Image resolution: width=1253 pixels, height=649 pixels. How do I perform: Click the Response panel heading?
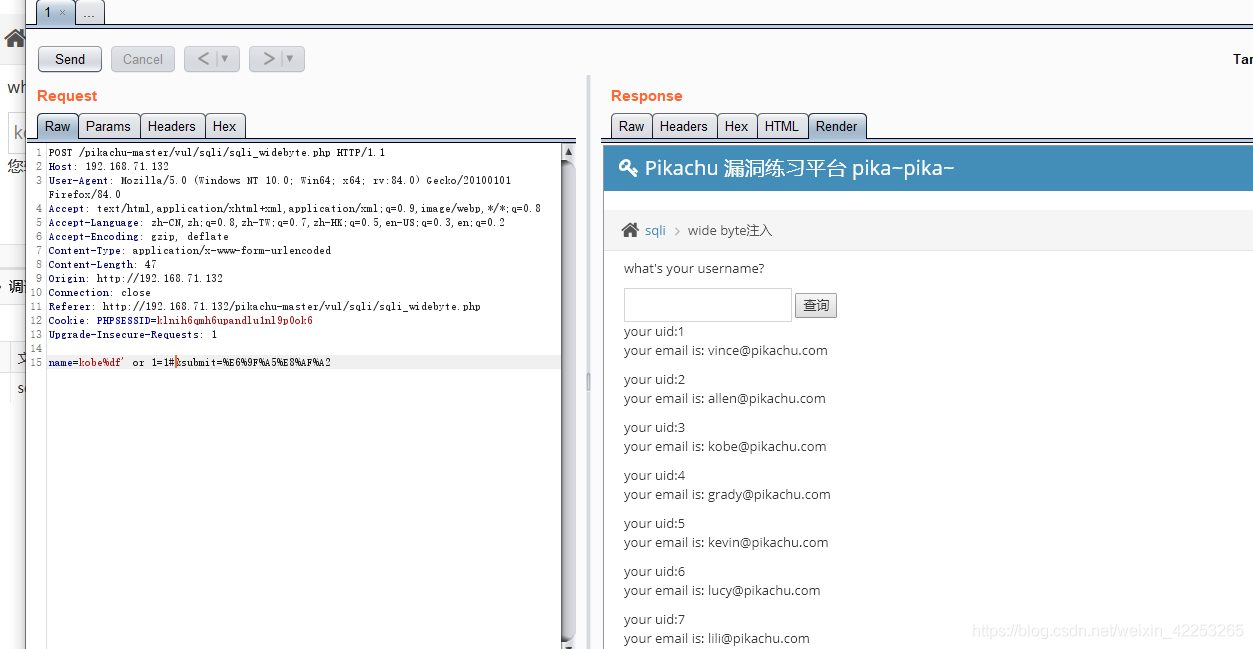click(646, 96)
